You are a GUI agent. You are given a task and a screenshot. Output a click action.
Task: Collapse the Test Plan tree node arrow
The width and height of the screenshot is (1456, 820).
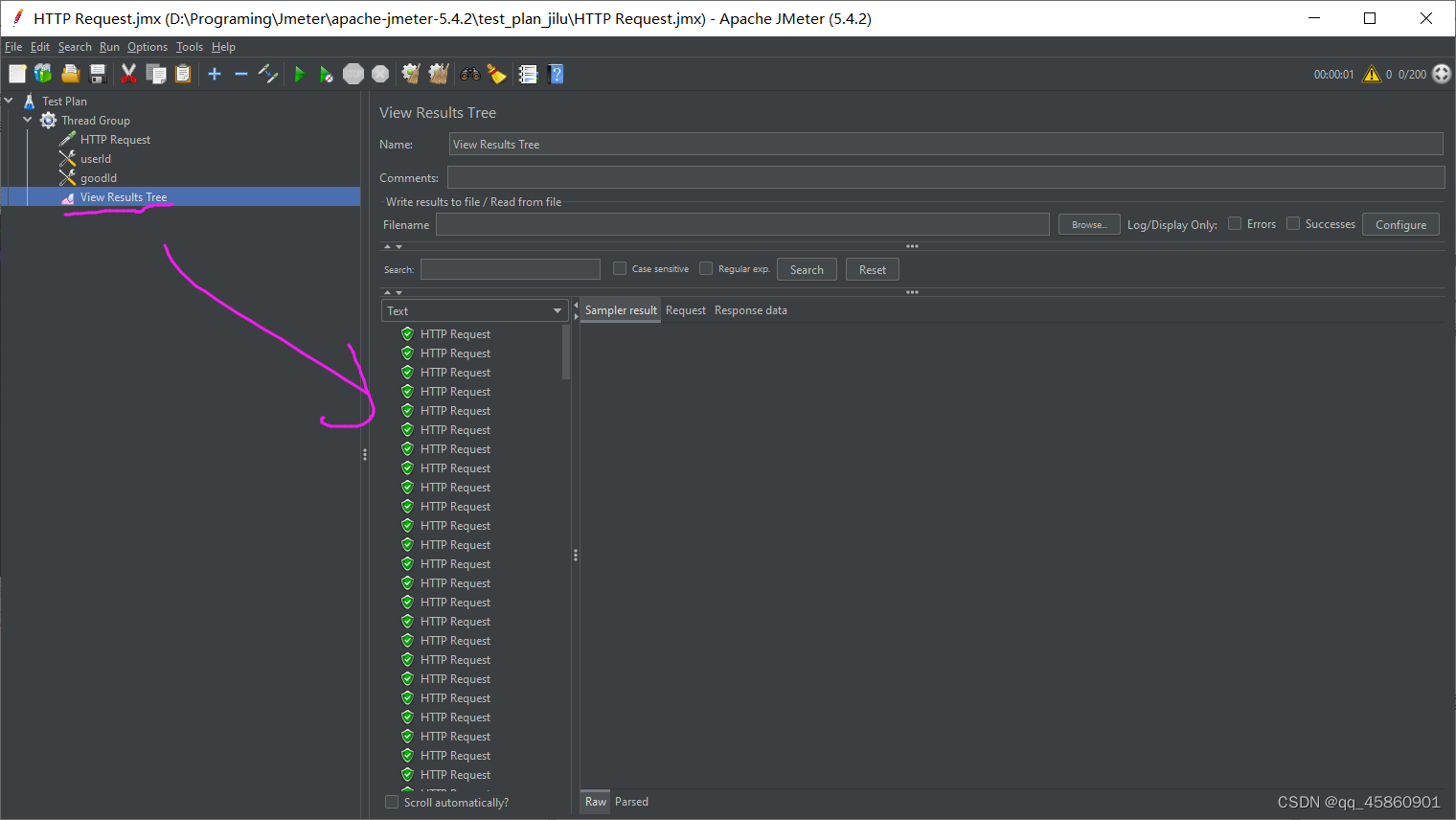pos(9,101)
